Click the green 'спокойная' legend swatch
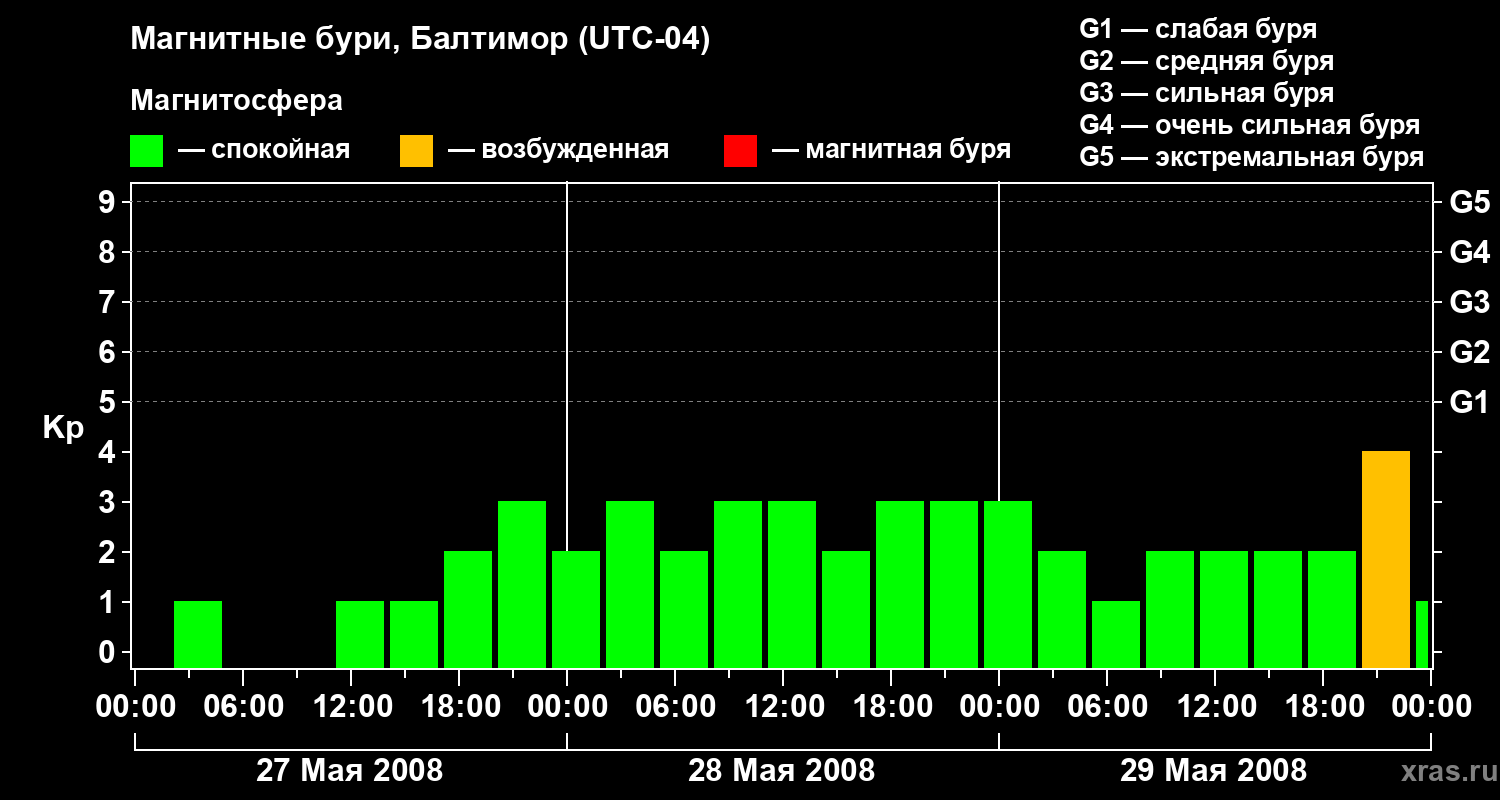Viewport: 1500px width, 800px height. tap(146, 151)
